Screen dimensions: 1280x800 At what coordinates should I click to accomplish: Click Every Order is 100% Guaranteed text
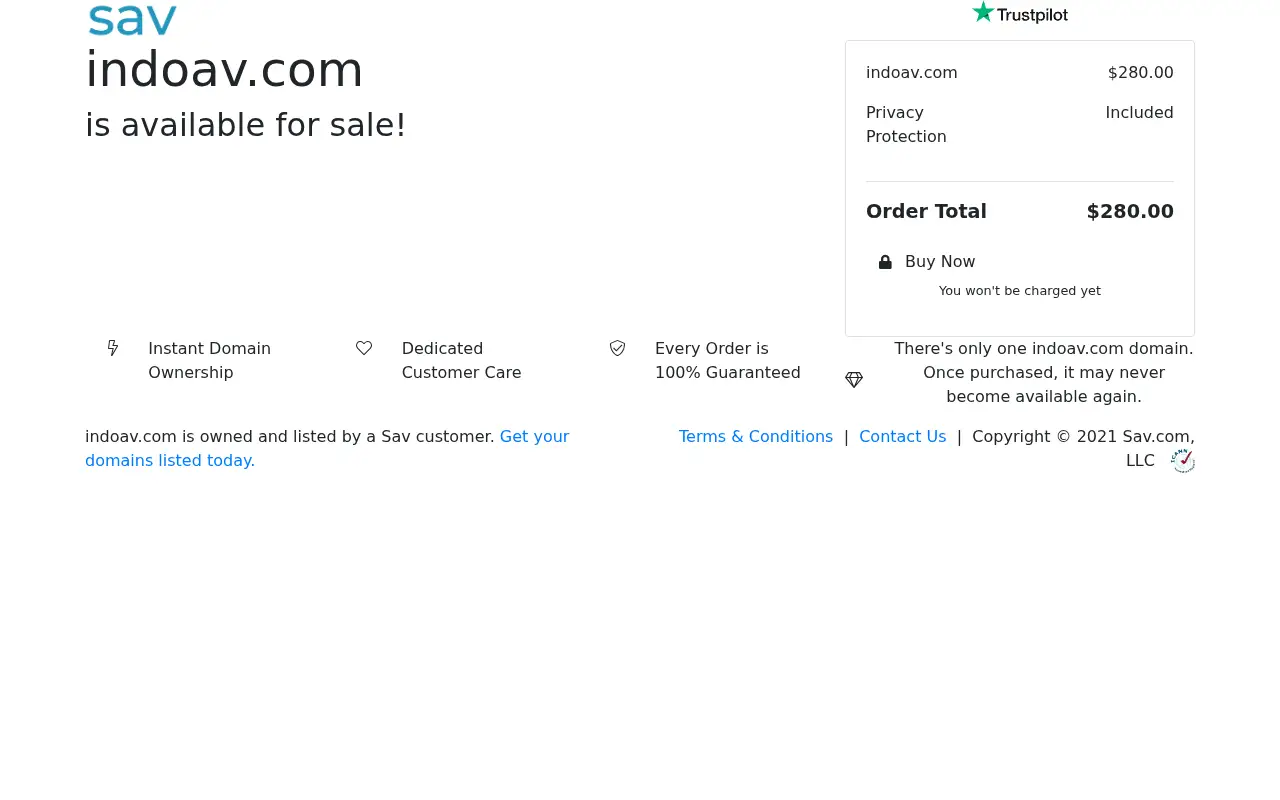[x=728, y=360]
